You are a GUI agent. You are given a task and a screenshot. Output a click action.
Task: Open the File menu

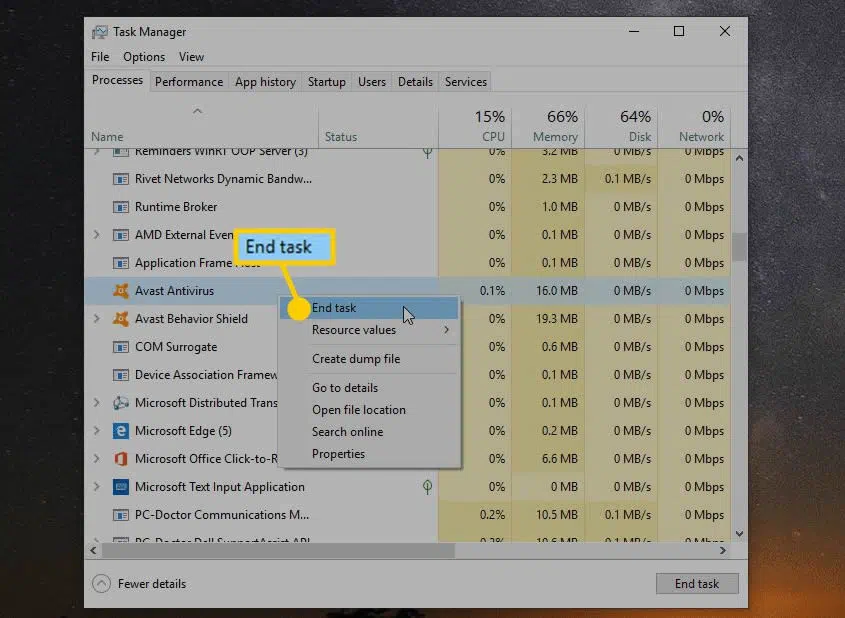(x=100, y=57)
